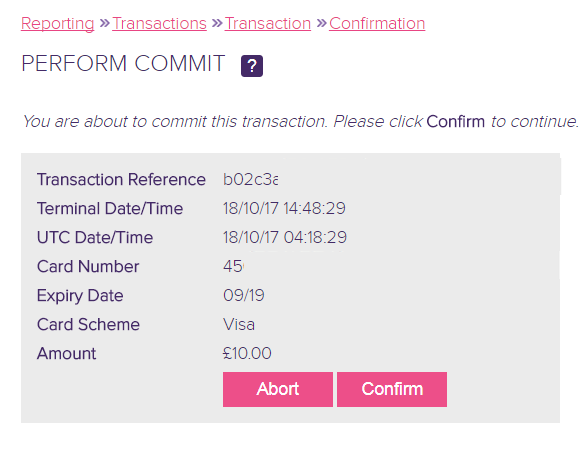The image size is (581, 460).
Task: Click bold Confirm word in instruction text
Action: (x=455, y=122)
